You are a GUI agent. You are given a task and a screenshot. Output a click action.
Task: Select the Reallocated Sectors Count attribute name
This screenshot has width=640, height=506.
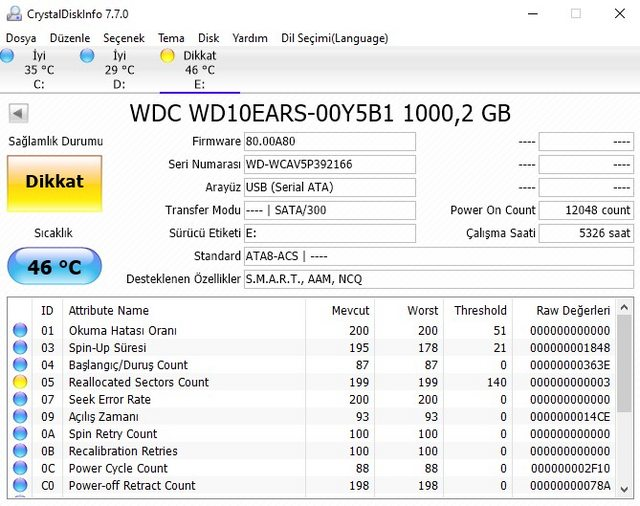click(x=139, y=382)
